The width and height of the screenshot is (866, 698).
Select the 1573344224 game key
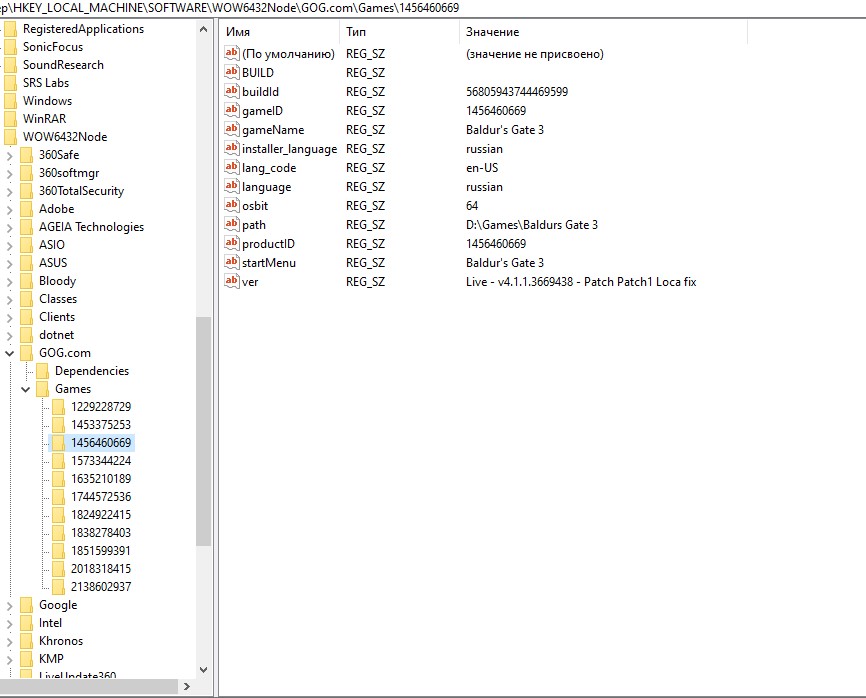click(x=100, y=461)
